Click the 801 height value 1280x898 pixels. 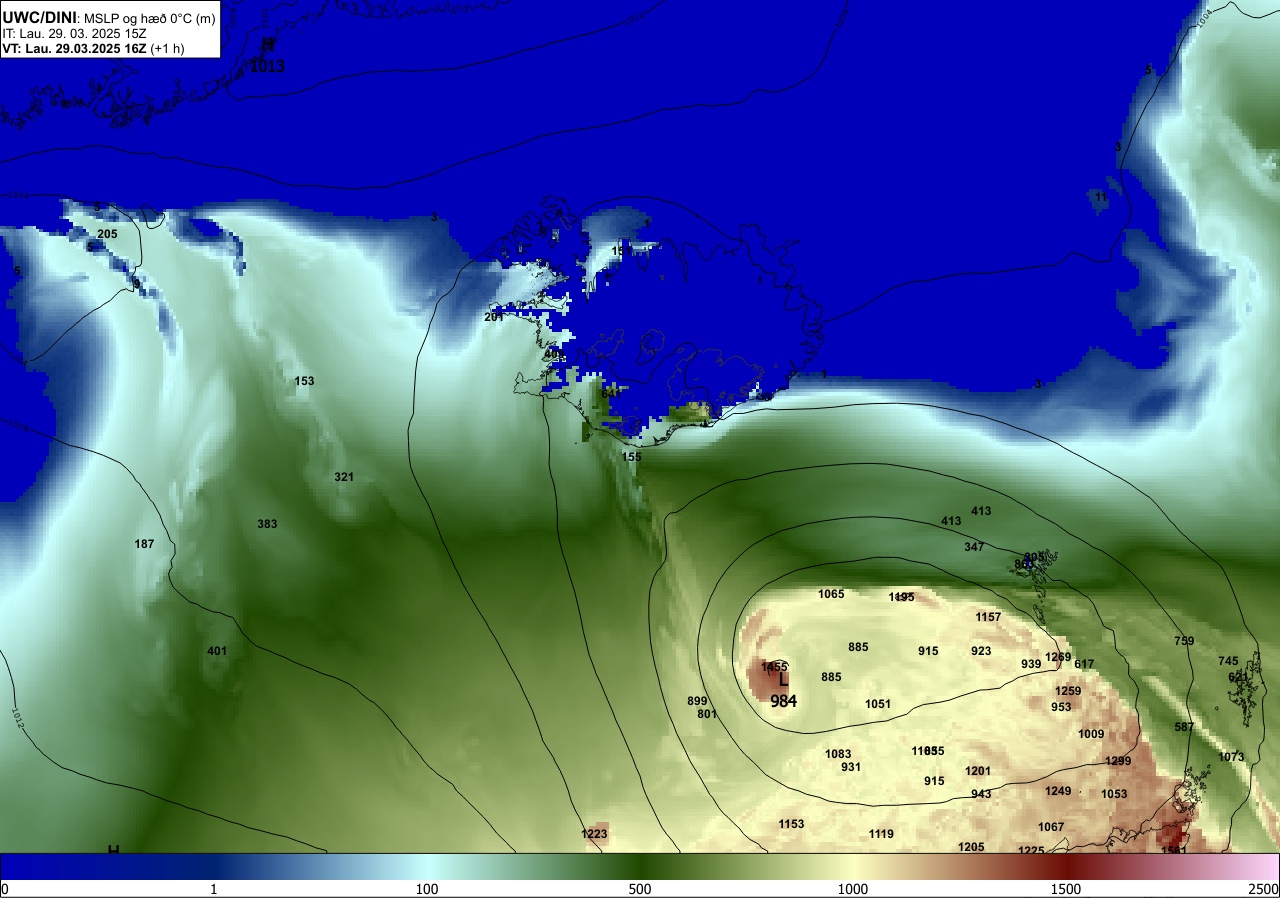pos(707,714)
